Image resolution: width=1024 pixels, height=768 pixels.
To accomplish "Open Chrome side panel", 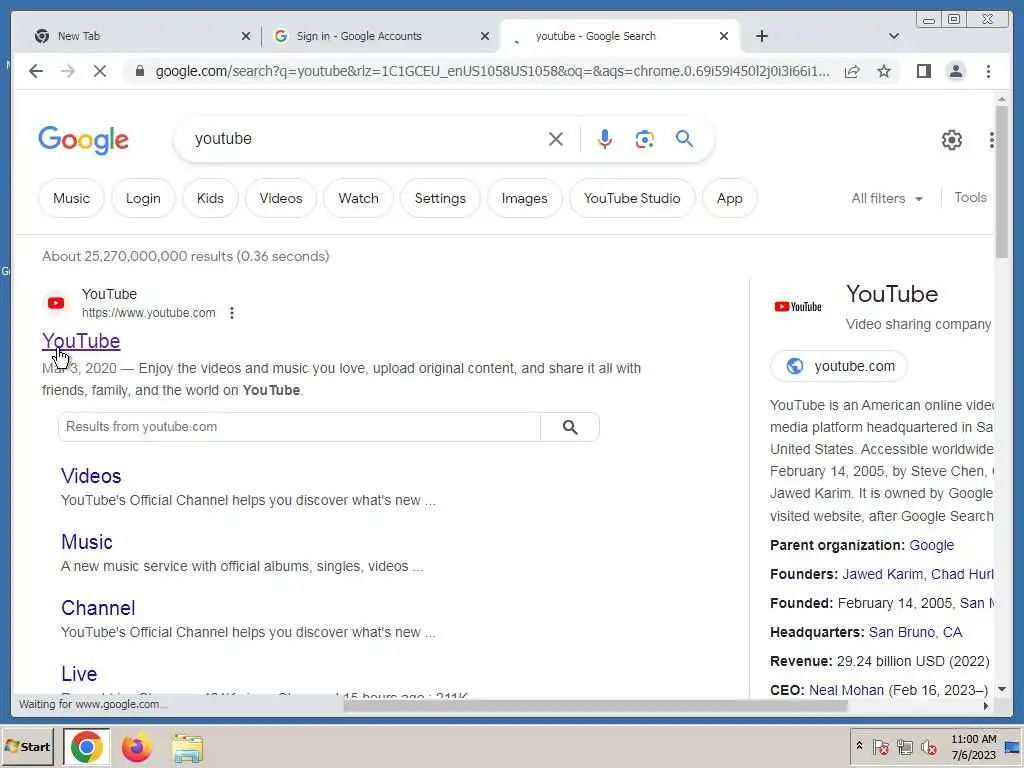I will [x=923, y=71].
